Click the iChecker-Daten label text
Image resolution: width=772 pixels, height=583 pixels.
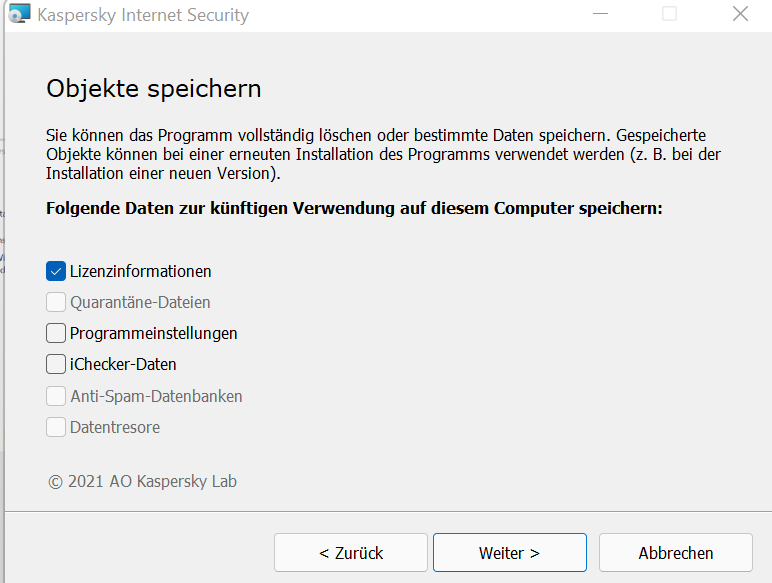coord(123,364)
